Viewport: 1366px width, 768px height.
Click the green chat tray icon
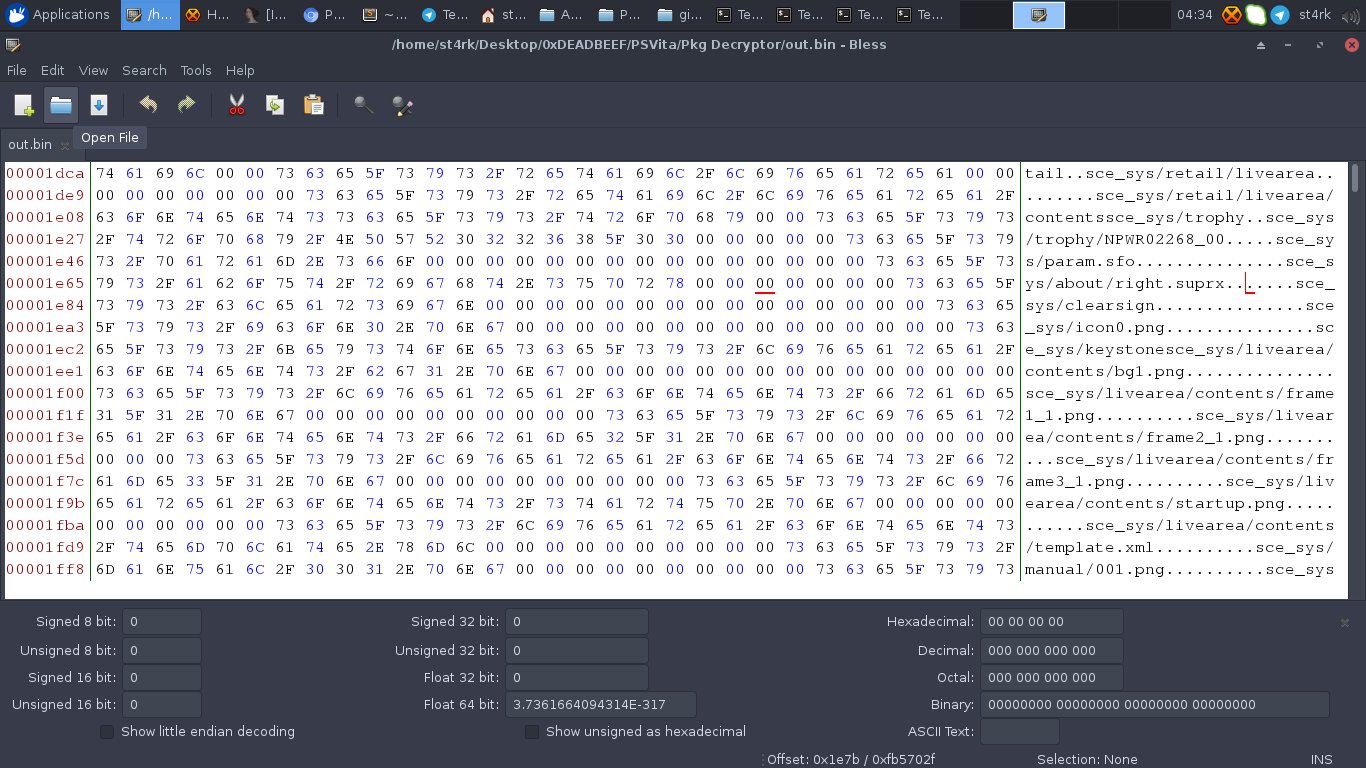click(1256, 15)
